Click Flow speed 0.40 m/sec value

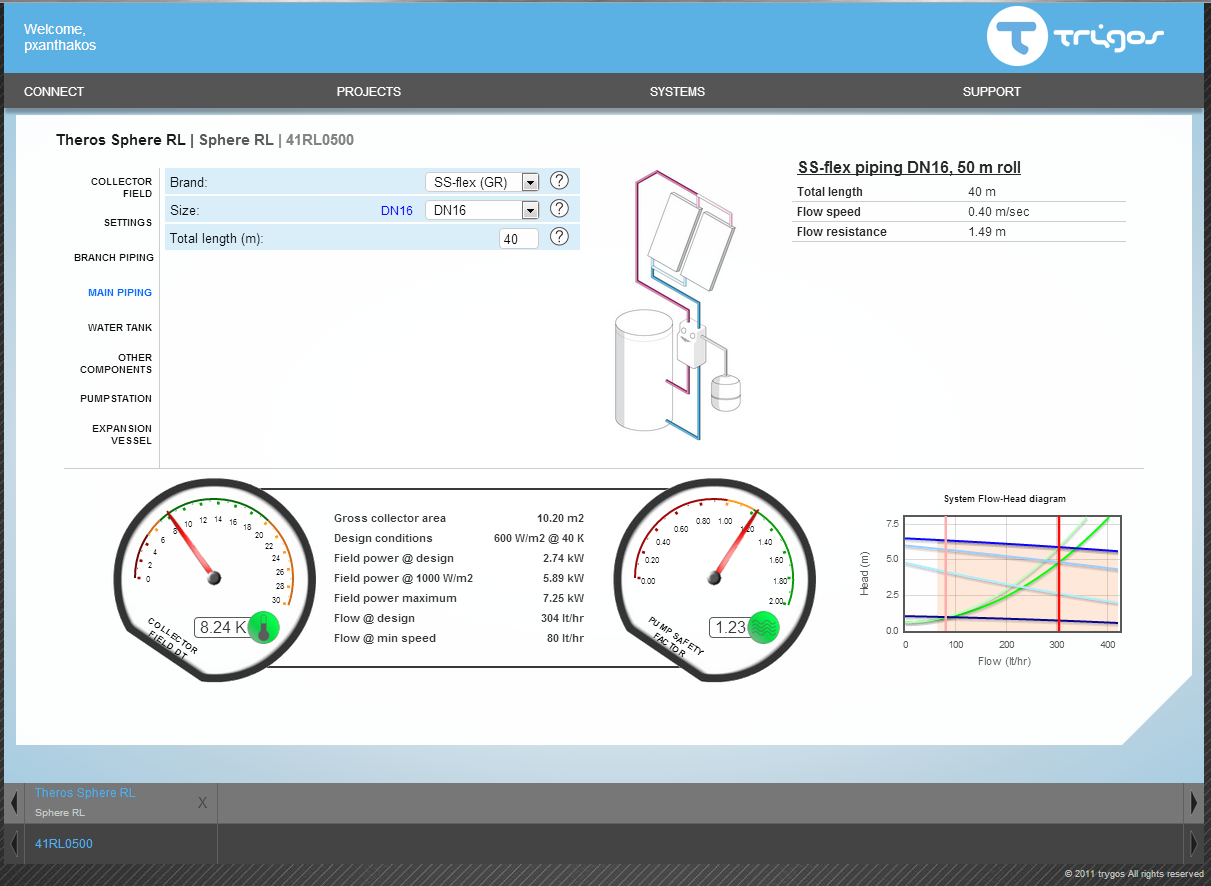tap(998, 212)
